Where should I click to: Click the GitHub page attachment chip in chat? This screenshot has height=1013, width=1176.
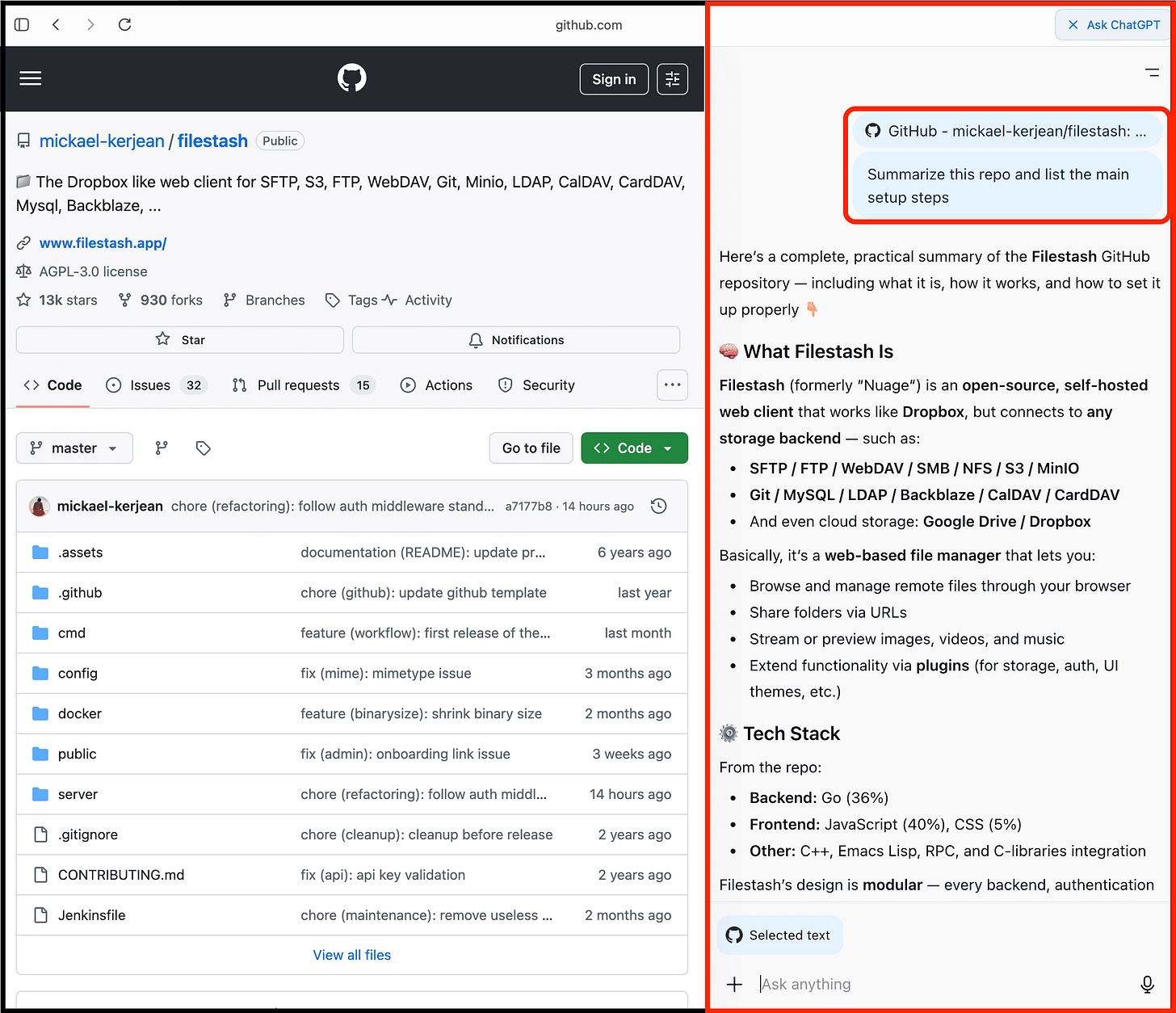[1006, 131]
